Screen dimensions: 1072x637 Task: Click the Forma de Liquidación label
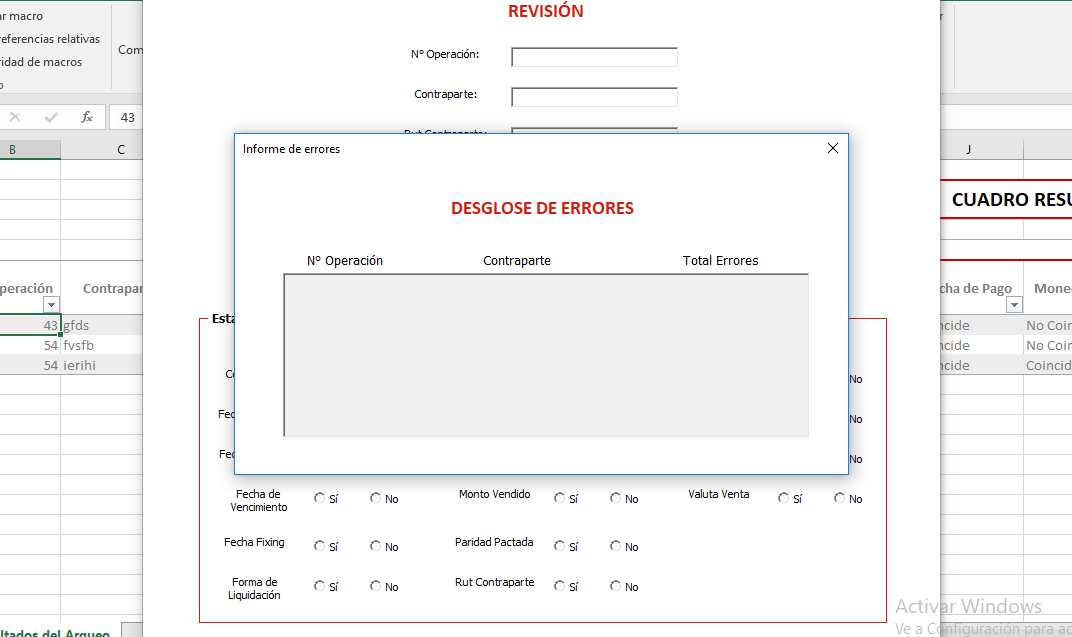point(254,588)
